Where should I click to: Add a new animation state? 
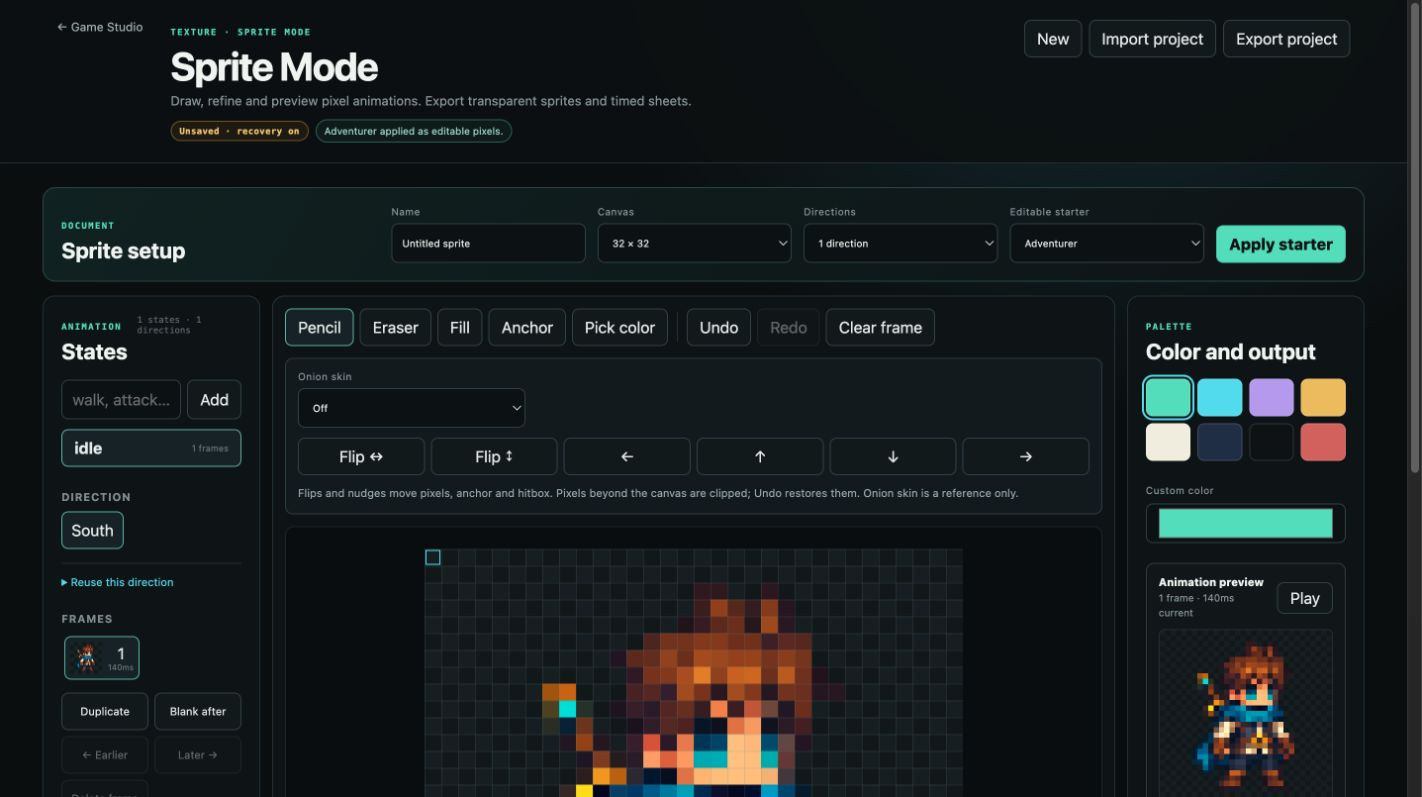click(214, 399)
